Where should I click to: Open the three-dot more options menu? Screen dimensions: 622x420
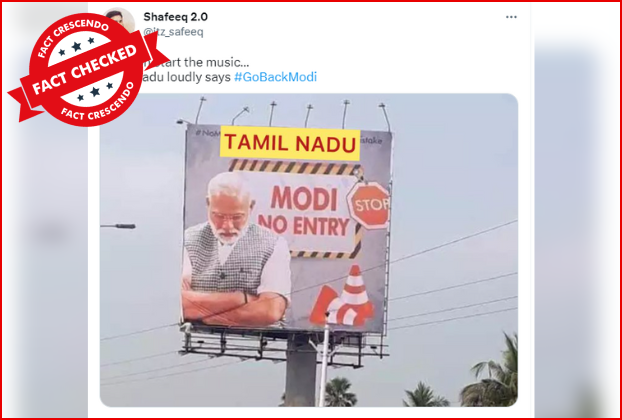[511, 17]
